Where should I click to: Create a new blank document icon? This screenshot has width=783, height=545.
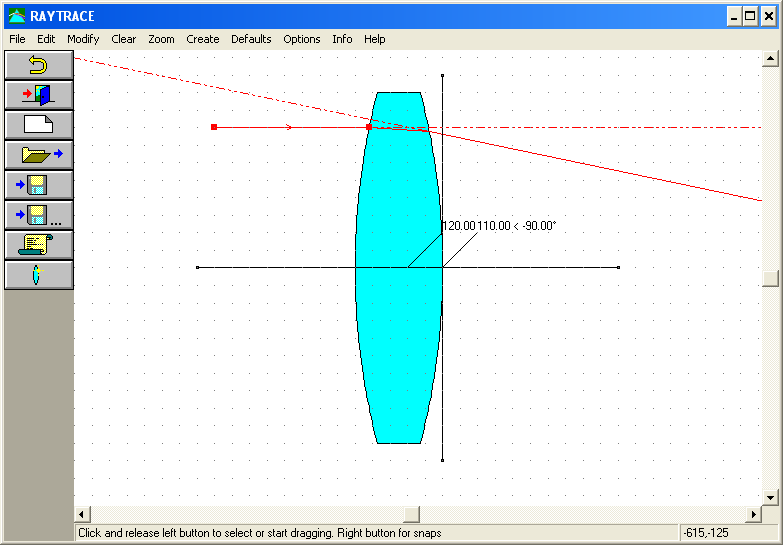39,125
